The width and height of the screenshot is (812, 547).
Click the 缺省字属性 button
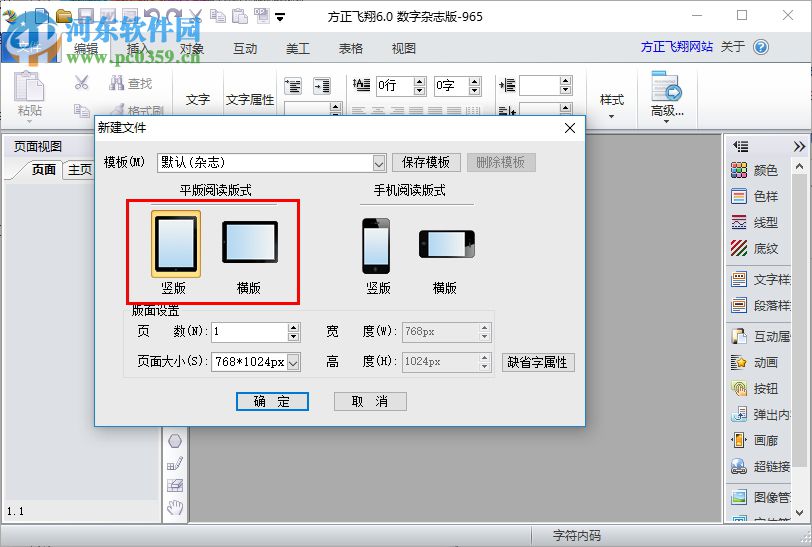(538, 362)
